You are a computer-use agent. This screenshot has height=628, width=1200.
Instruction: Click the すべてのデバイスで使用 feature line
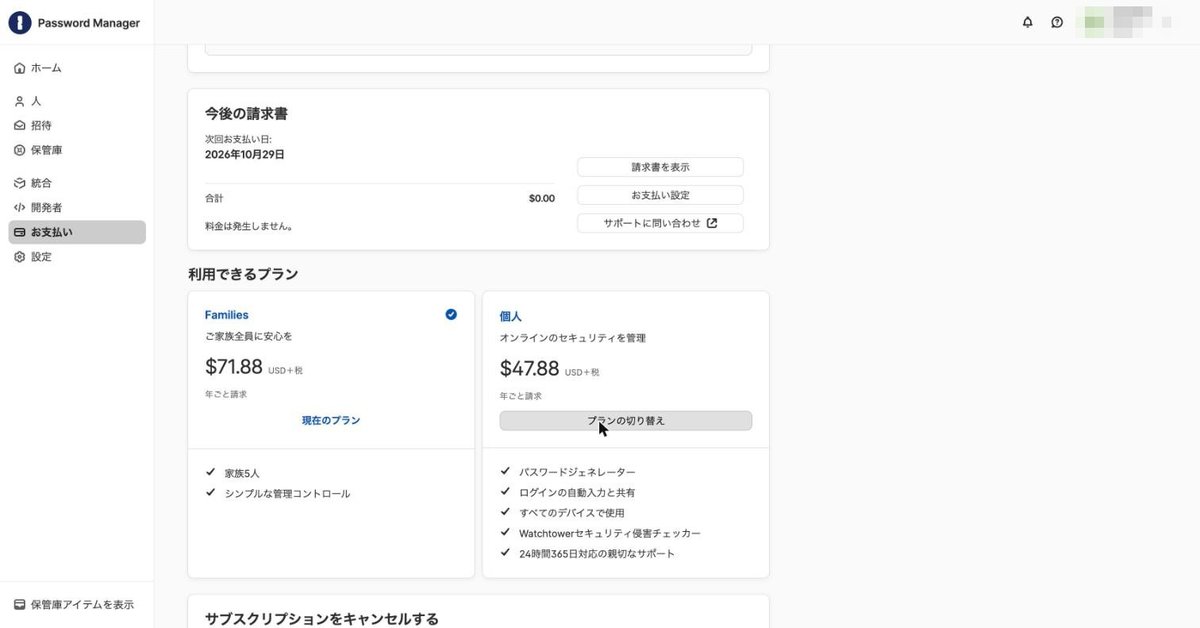tap(572, 513)
